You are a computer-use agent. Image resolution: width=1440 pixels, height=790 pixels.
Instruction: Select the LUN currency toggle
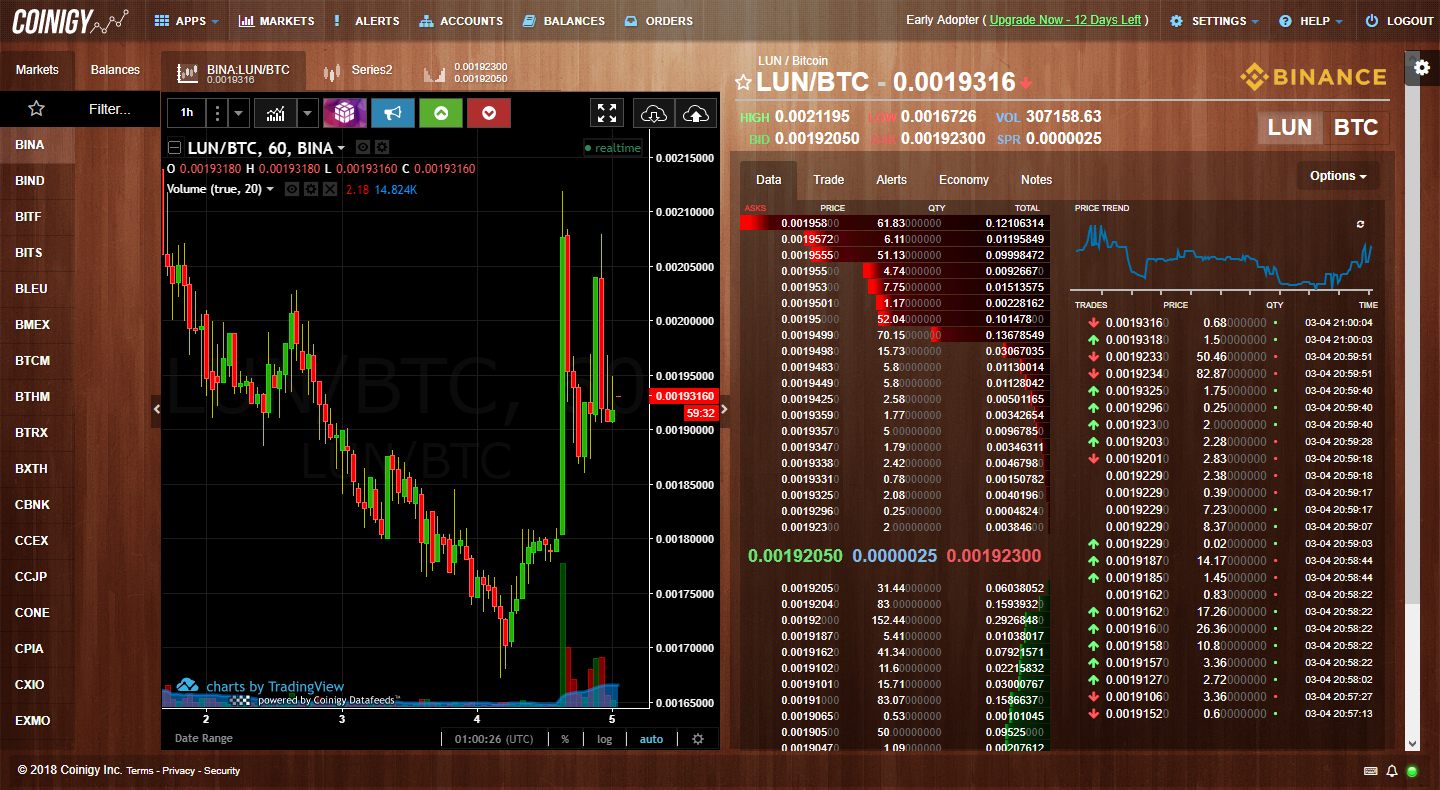[1290, 128]
